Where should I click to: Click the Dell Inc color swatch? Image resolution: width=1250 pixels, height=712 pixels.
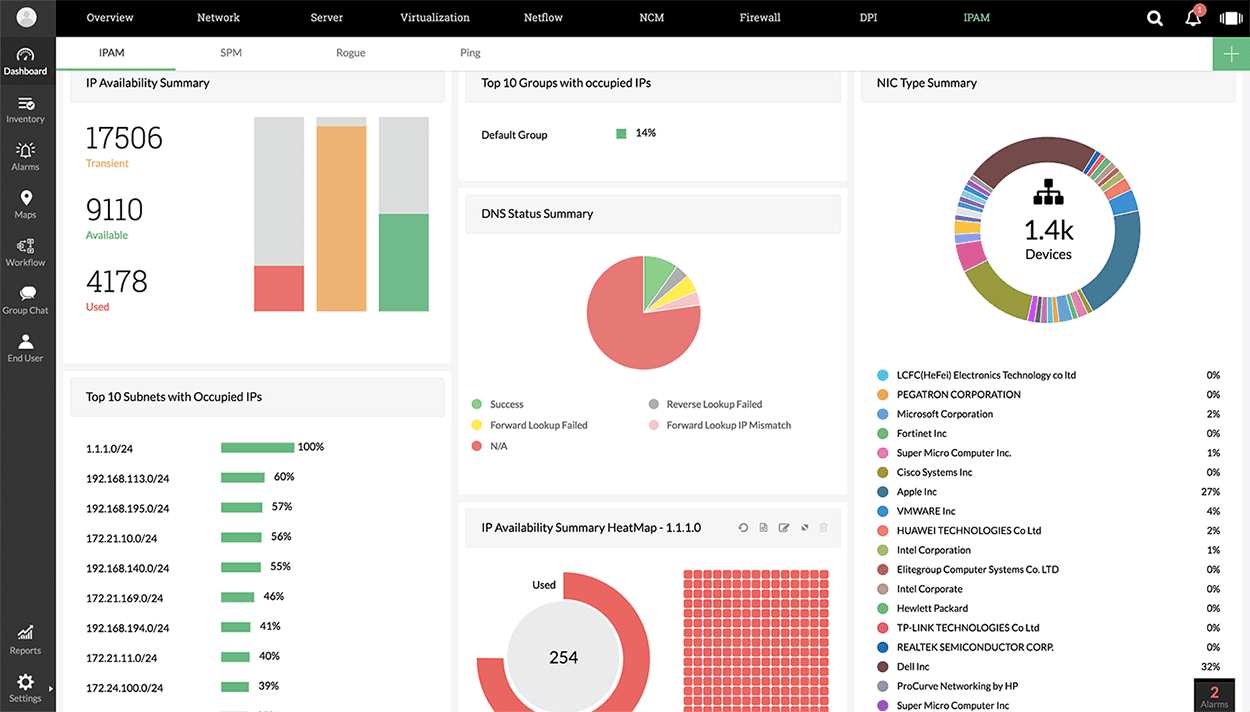883,667
